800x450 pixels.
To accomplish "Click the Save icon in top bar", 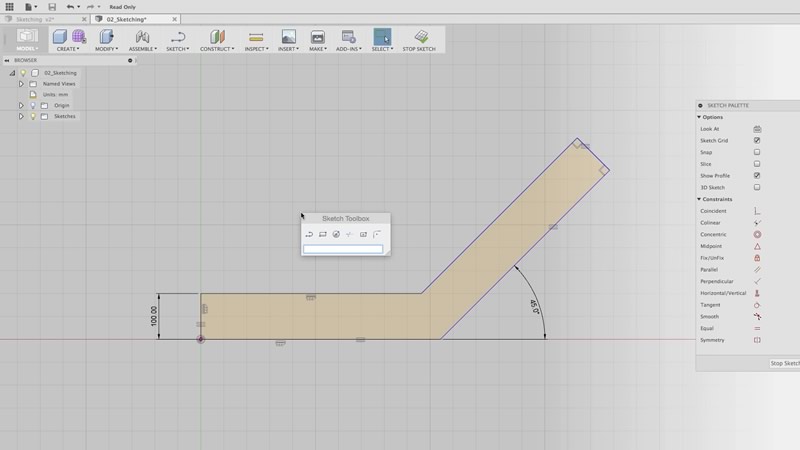I will [52, 7].
